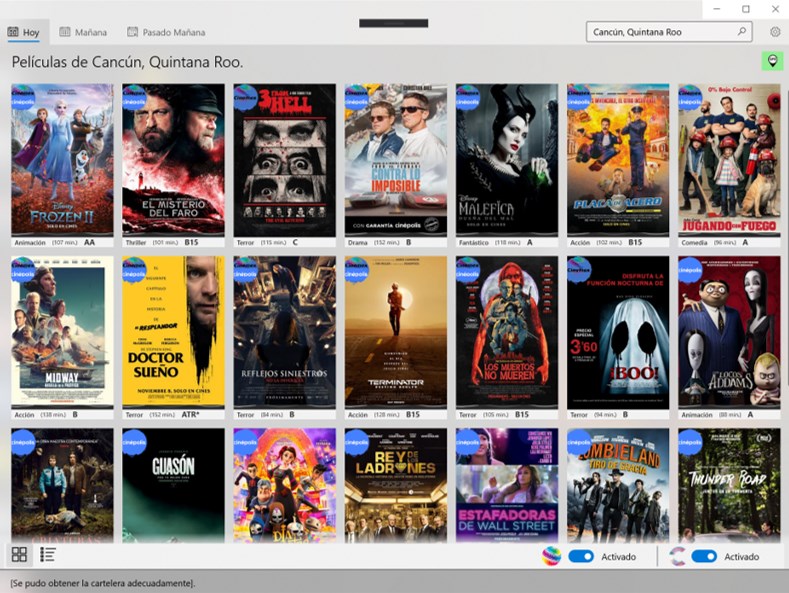This screenshot has height=593, width=789.
Task: Click status message about cartelera
Action: tap(102, 583)
